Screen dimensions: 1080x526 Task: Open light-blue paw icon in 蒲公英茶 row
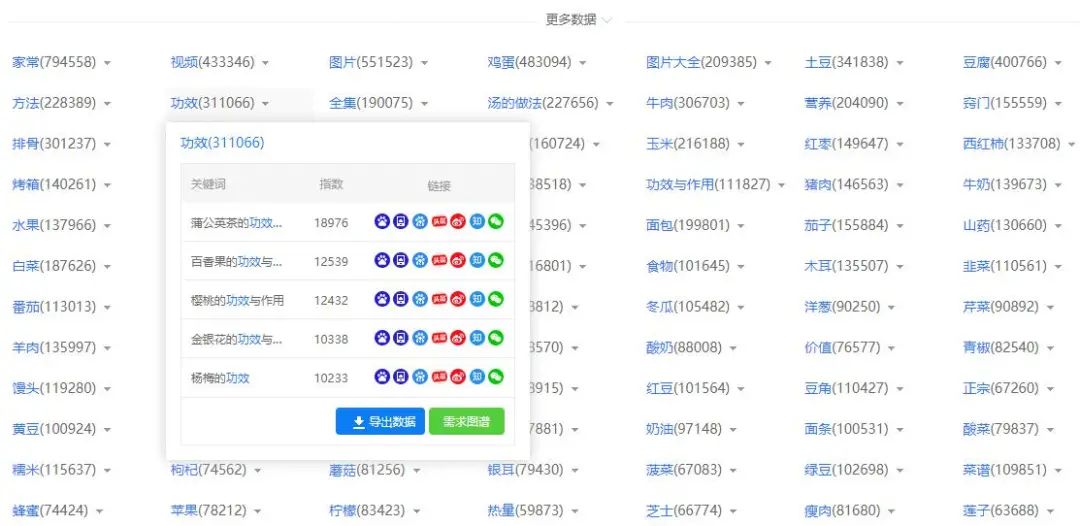coord(420,222)
